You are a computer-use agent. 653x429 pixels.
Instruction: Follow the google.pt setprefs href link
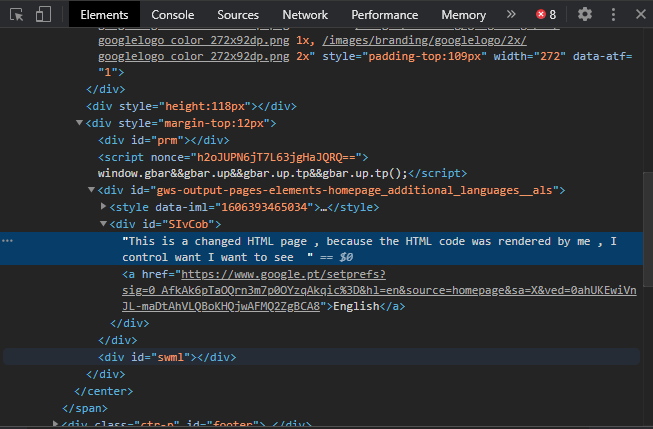click(x=379, y=290)
